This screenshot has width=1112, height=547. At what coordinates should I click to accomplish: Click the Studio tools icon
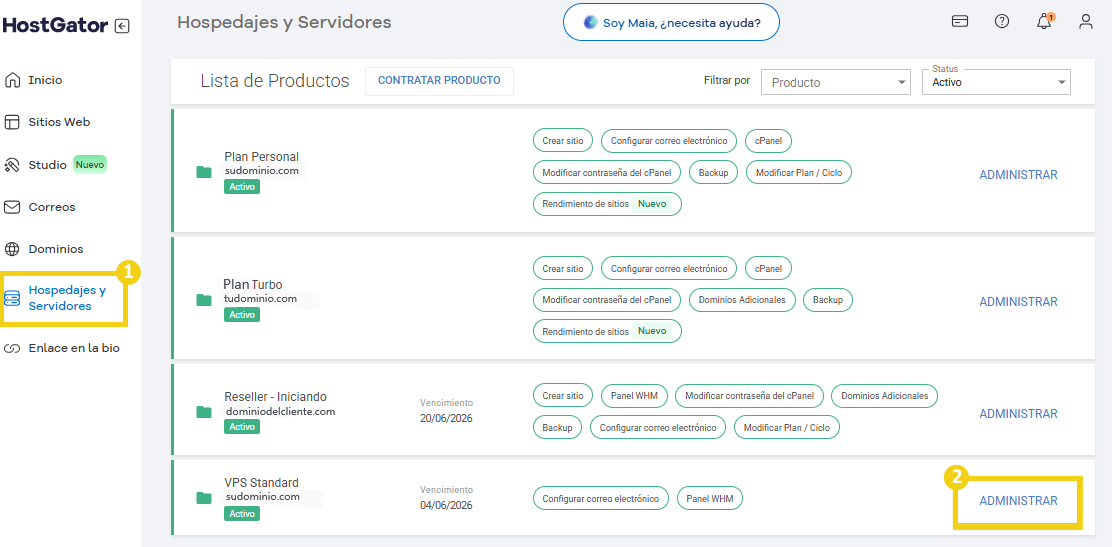pyautogui.click(x=12, y=165)
